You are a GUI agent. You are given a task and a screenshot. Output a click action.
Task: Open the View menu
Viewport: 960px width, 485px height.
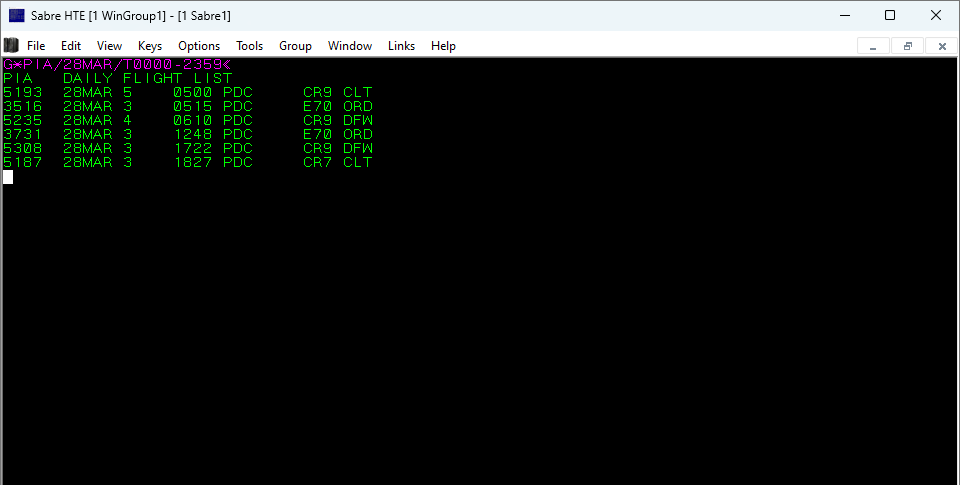point(109,46)
